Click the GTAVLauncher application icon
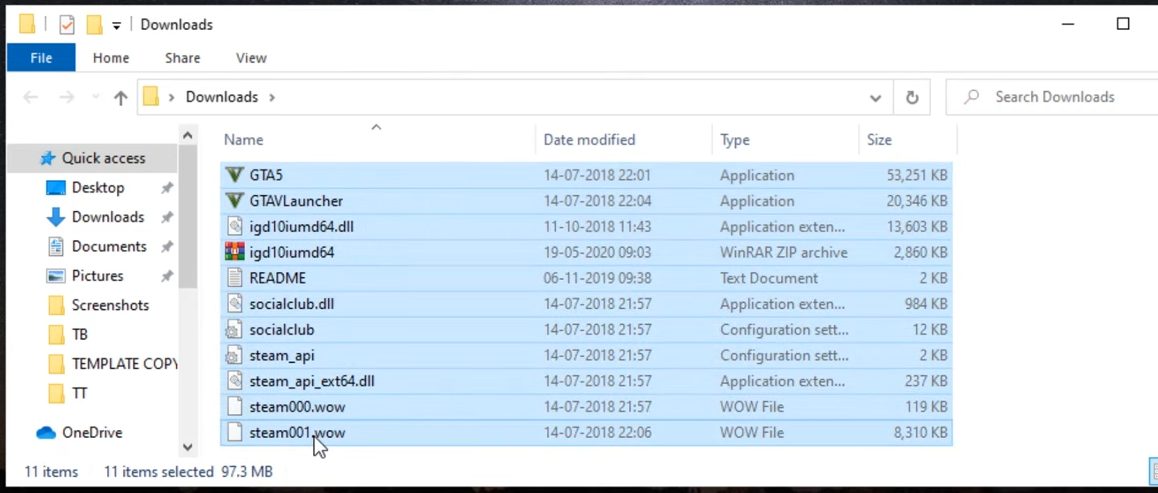Image resolution: width=1158 pixels, height=493 pixels. [234, 201]
